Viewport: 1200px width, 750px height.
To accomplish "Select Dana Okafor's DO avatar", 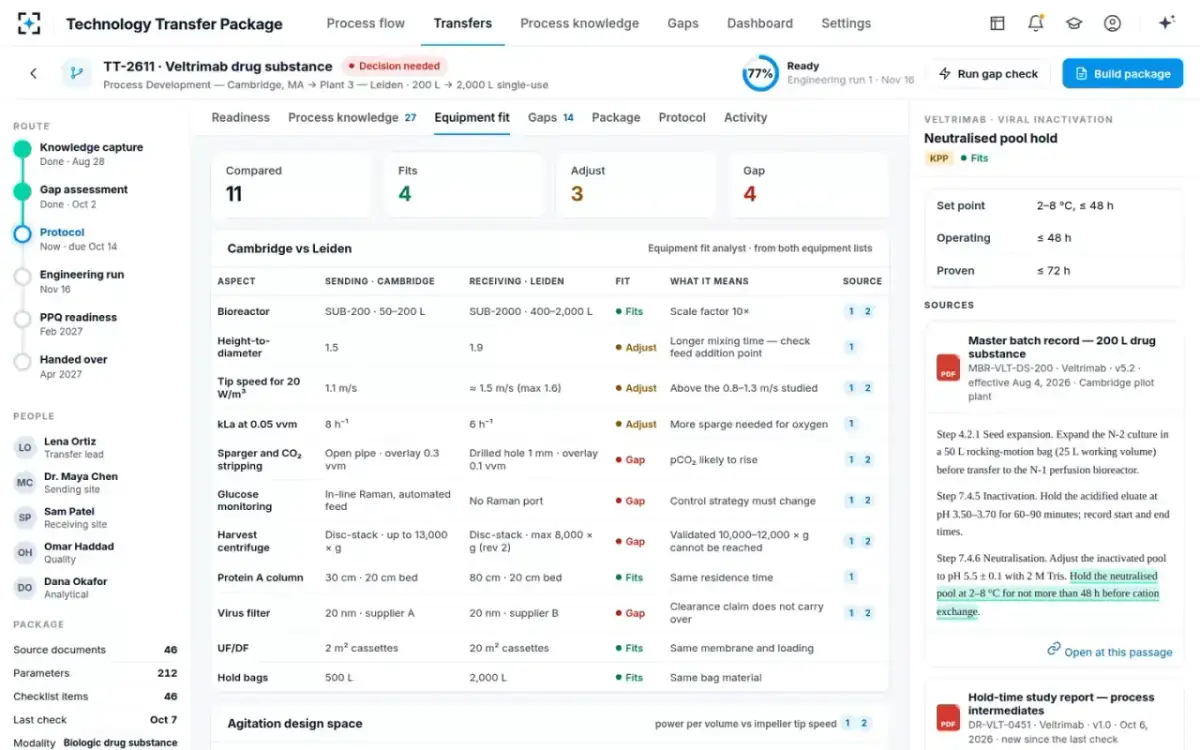I will point(25,588).
